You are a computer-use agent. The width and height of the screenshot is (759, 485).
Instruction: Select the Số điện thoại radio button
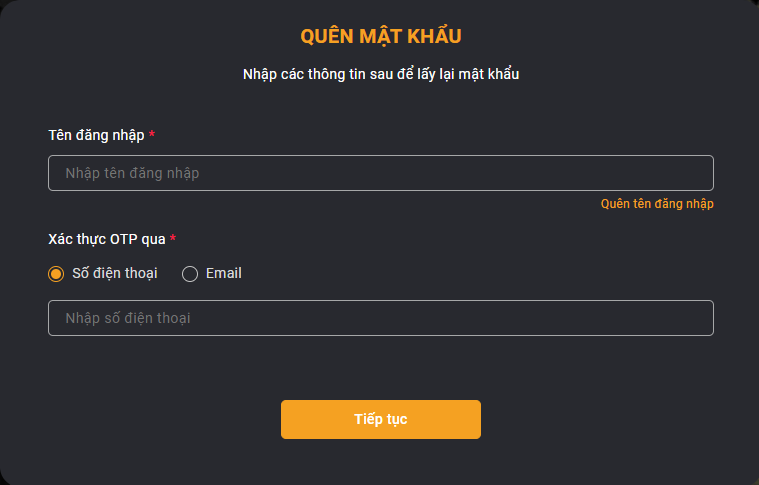[56, 274]
